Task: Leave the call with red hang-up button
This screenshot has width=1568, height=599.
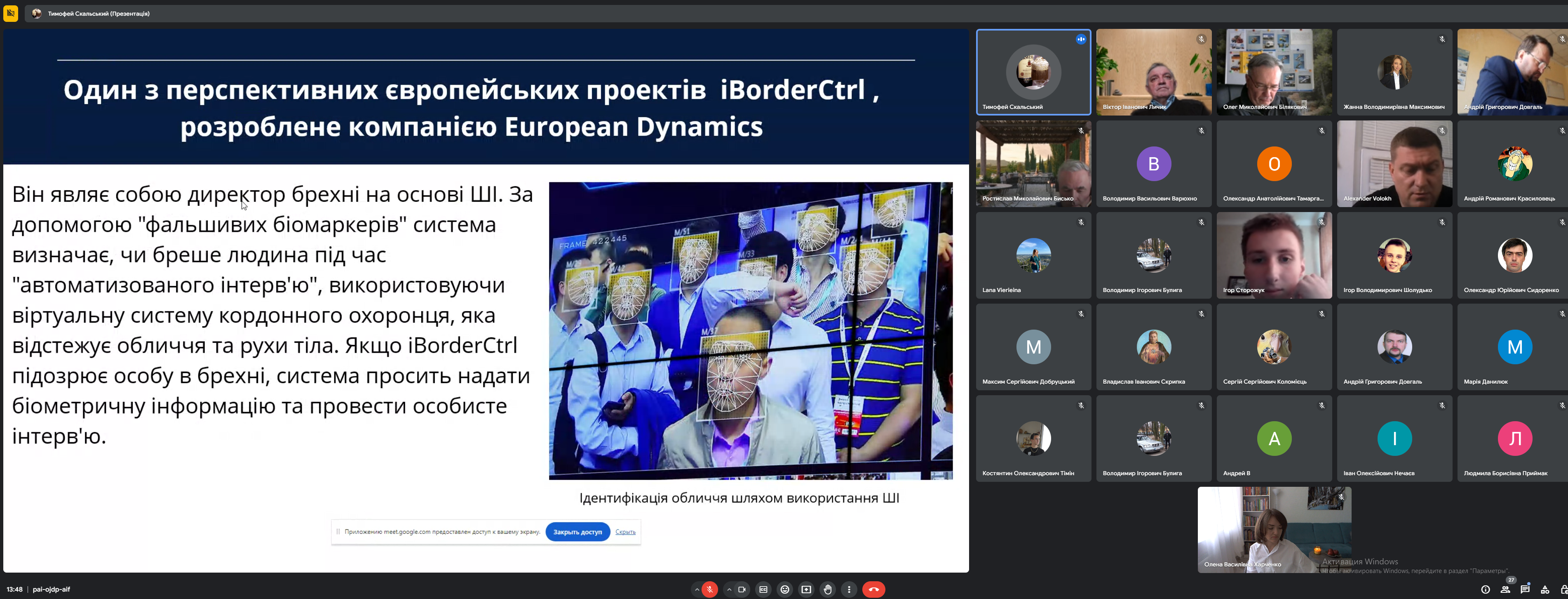Action: click(873, 589)
